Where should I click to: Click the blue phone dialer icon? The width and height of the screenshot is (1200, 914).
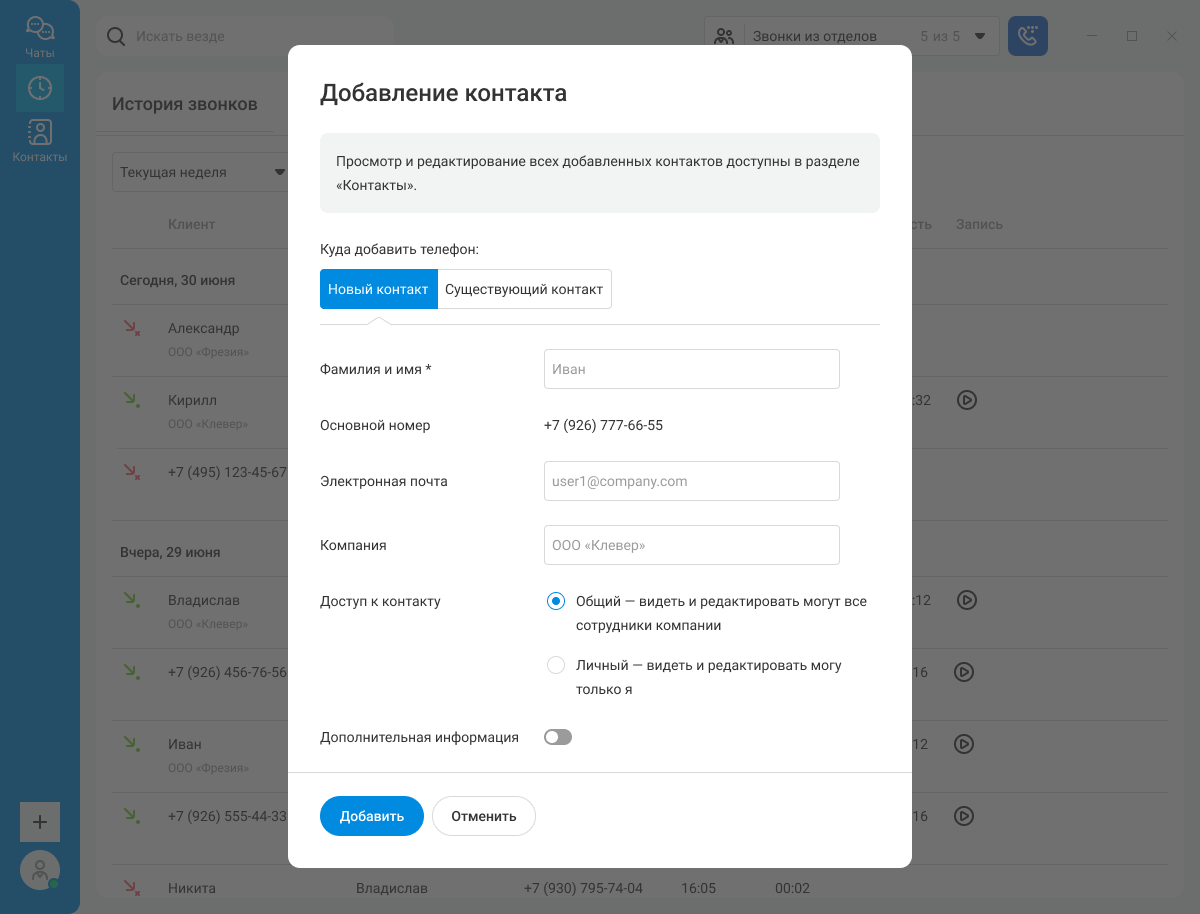coord(1028,36)
